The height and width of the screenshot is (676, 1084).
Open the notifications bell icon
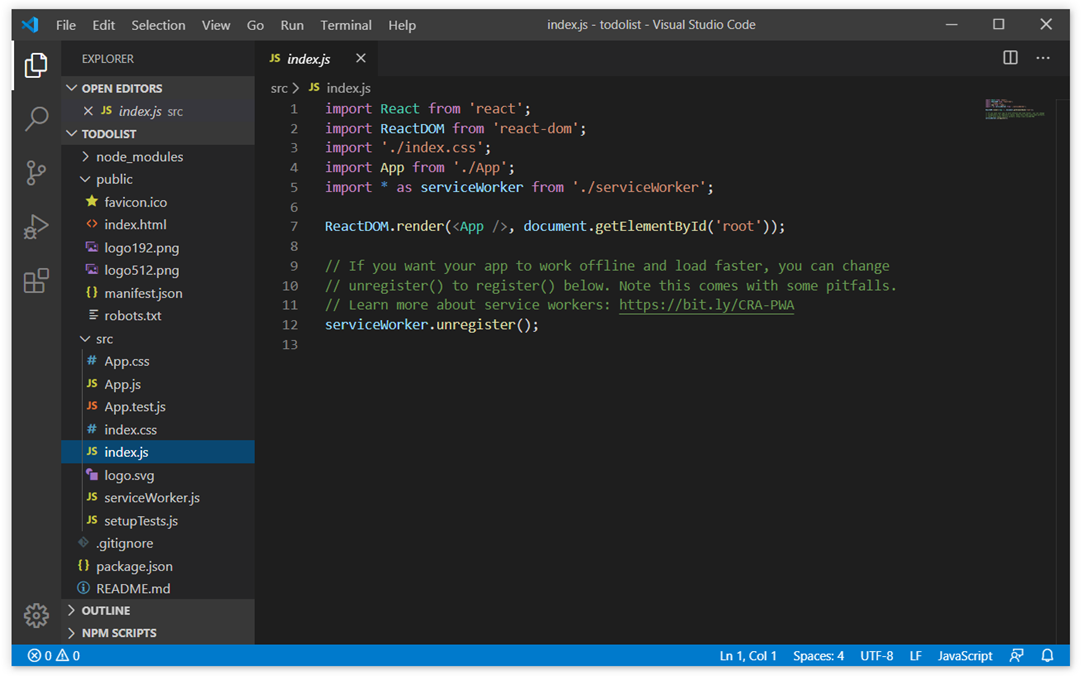1047,655
